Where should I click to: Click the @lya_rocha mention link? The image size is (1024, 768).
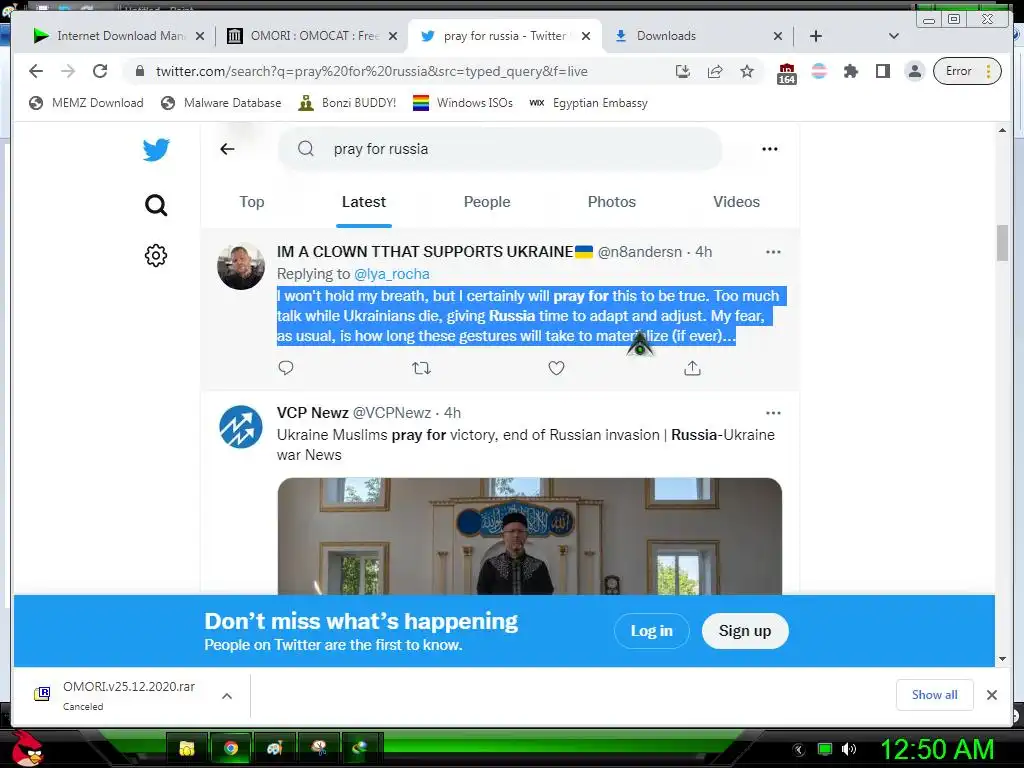(x=392, y=274)
